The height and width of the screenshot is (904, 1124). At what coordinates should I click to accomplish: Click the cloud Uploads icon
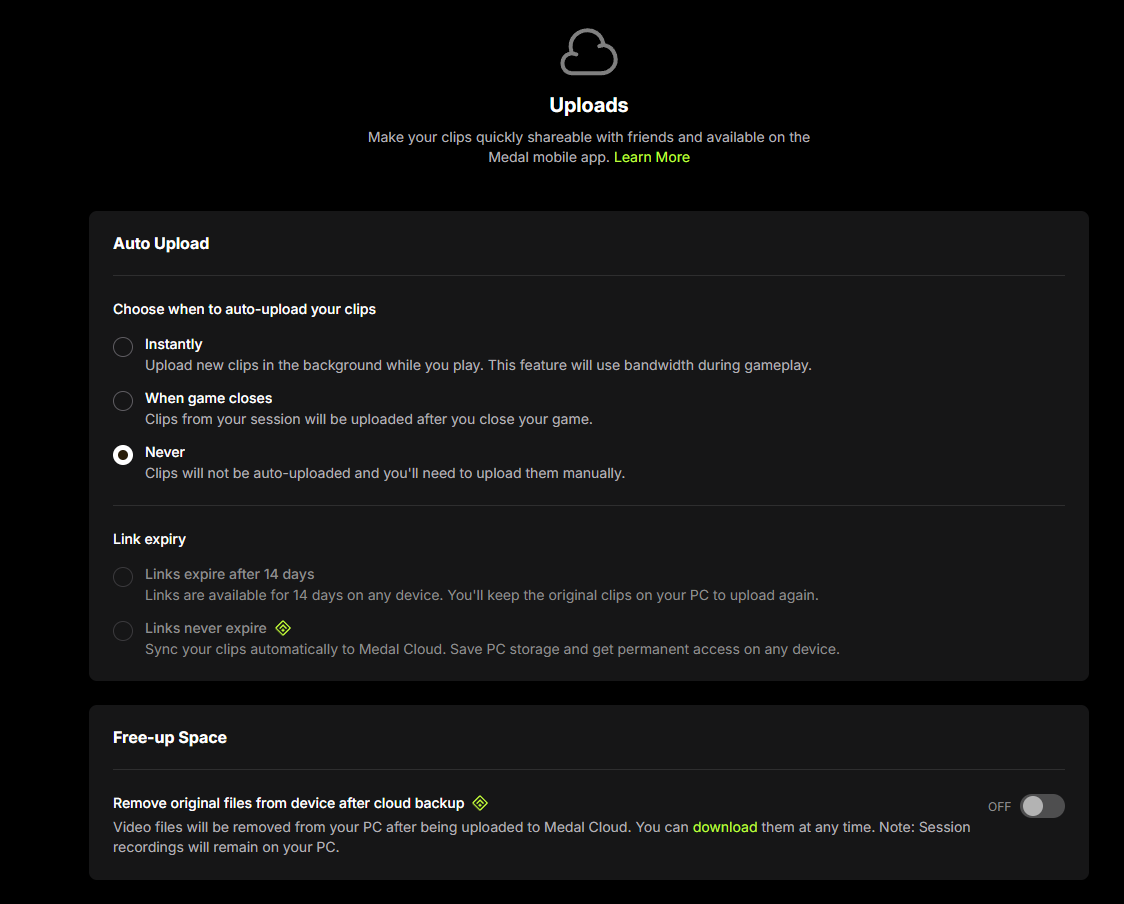click(589, 52)
